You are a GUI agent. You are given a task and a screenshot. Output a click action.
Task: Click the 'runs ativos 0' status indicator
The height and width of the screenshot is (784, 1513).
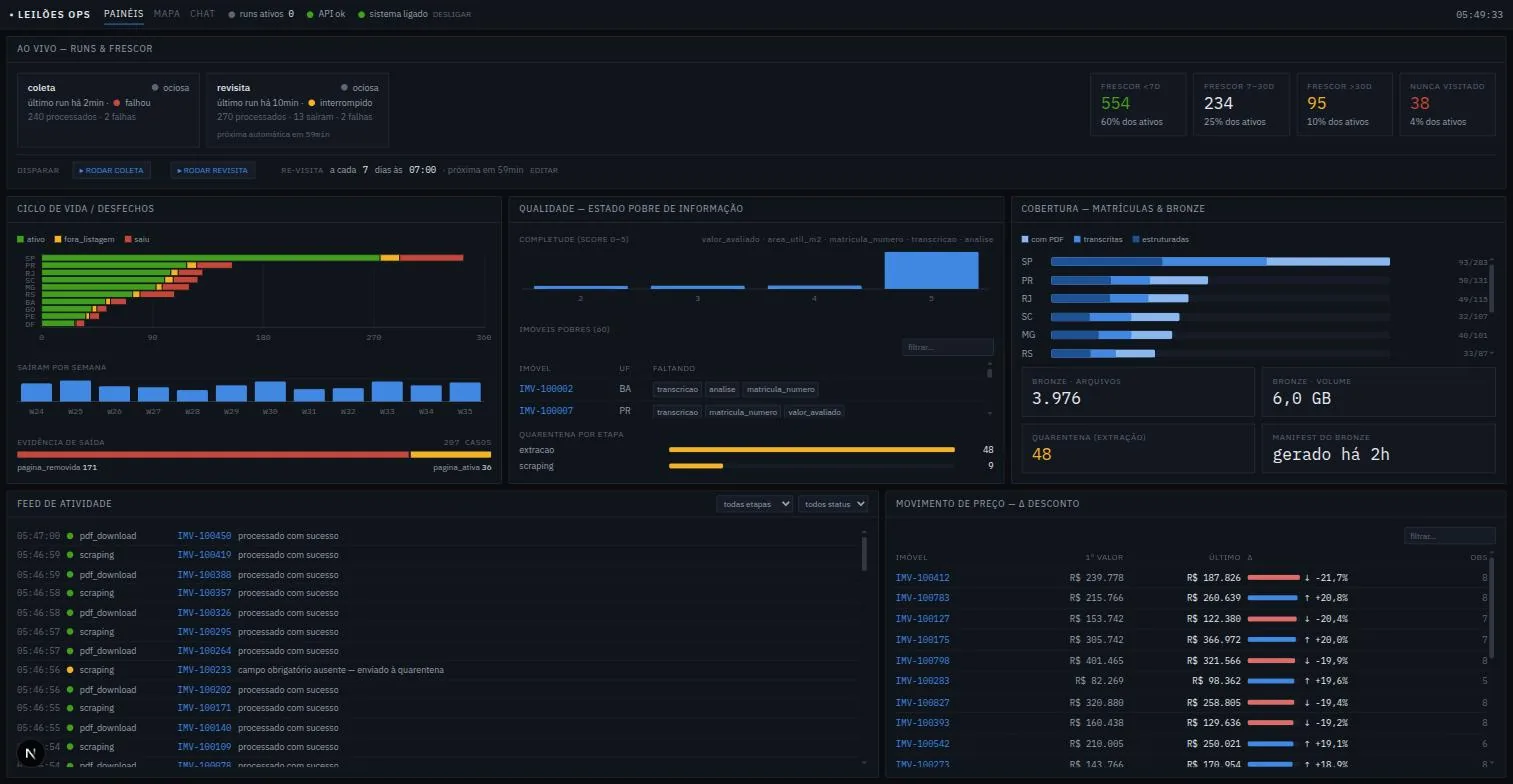click(x=261, y=14)
